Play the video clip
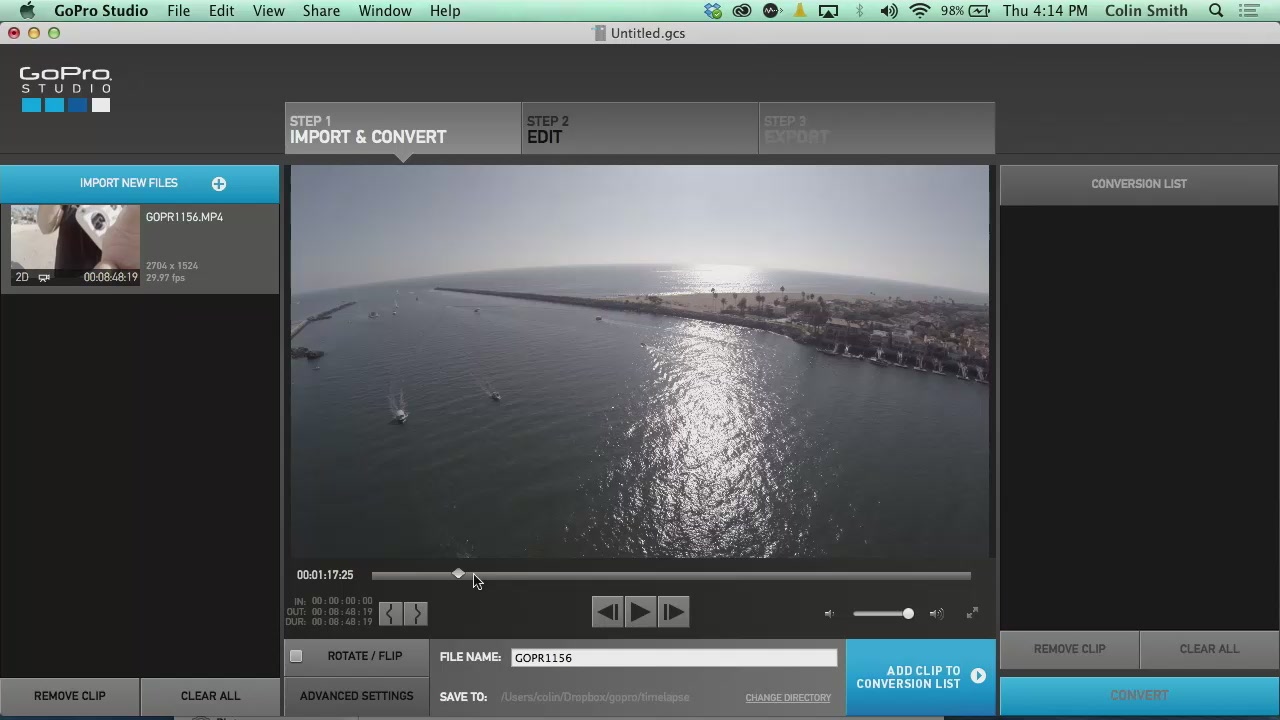Viewport: 1280px width, 720px height. click(640, 612)
